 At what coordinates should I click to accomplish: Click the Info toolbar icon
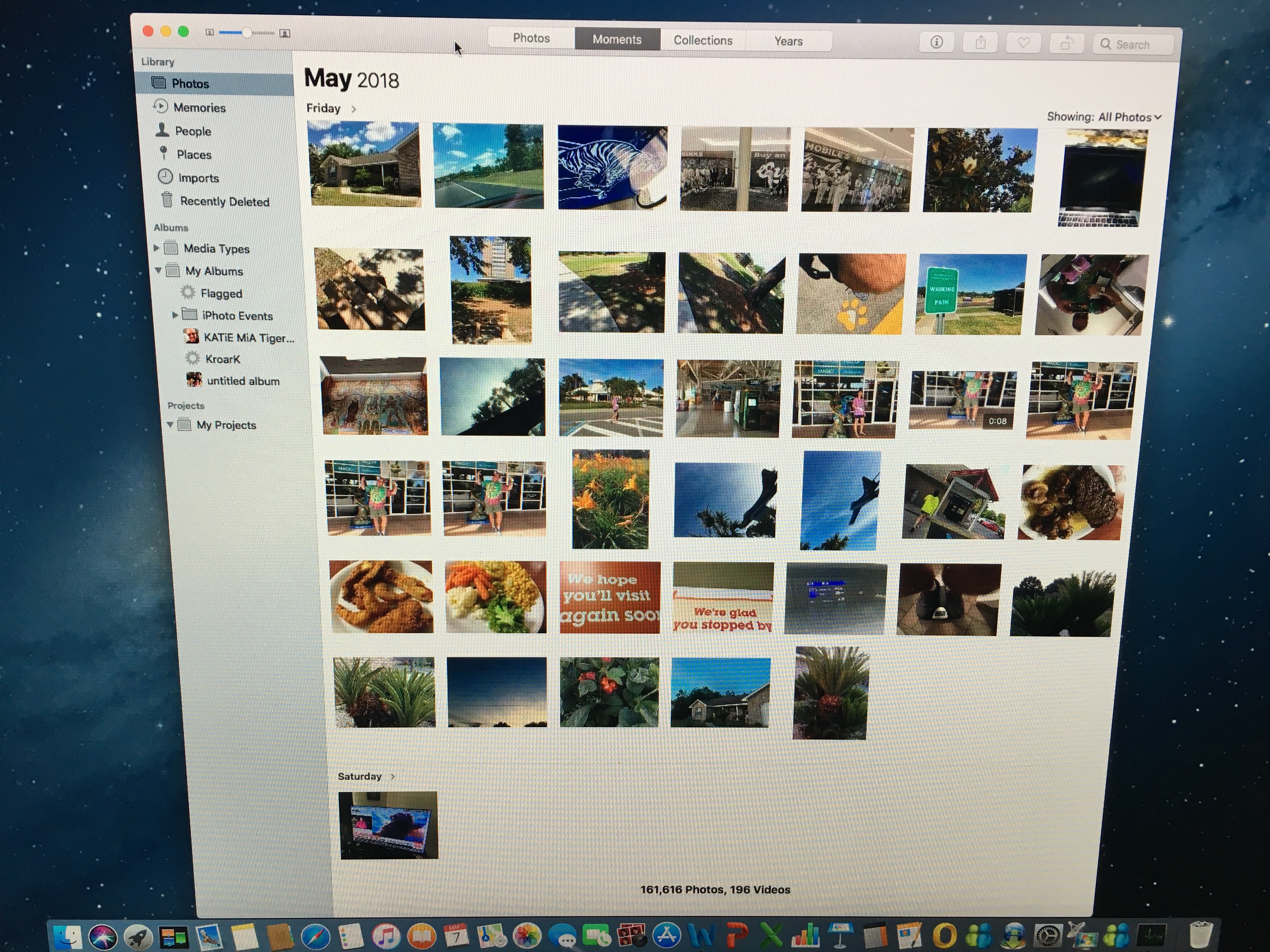click(x=936, y=42)
